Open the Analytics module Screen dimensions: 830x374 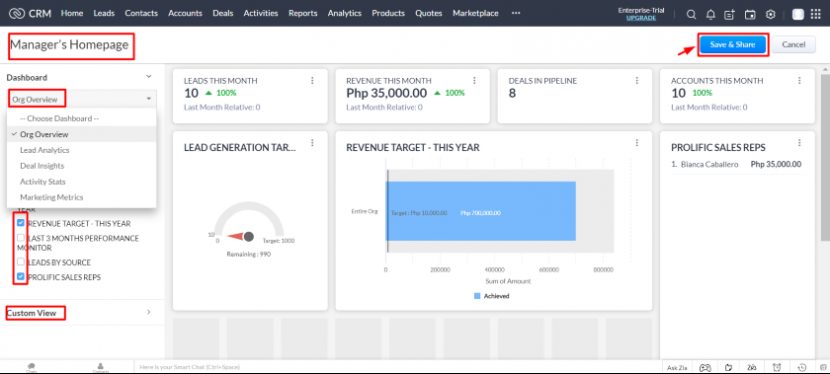click(345, 13)
